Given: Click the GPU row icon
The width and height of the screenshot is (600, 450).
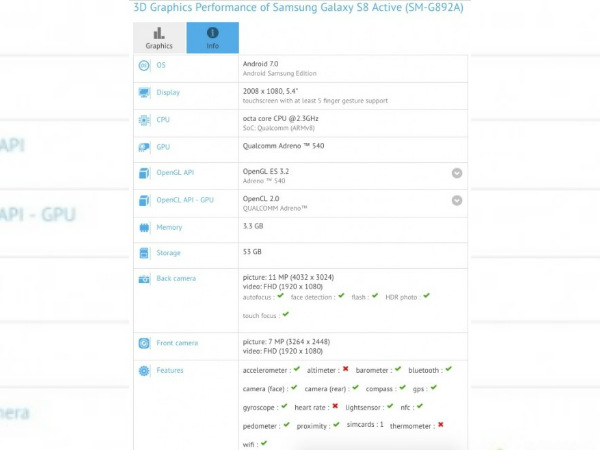Looking at the screenshot, I should click(144, 147).
